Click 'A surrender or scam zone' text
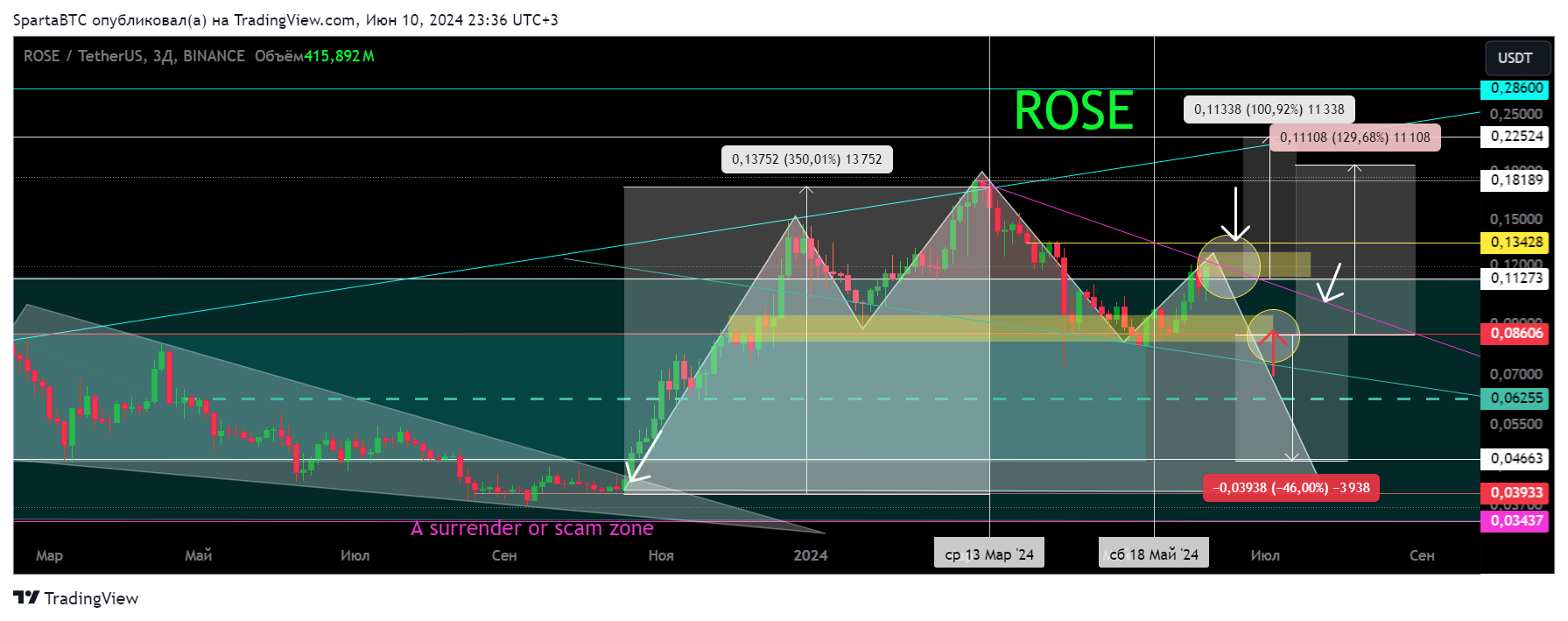The image size is (1568, 621). coord(532,528)
